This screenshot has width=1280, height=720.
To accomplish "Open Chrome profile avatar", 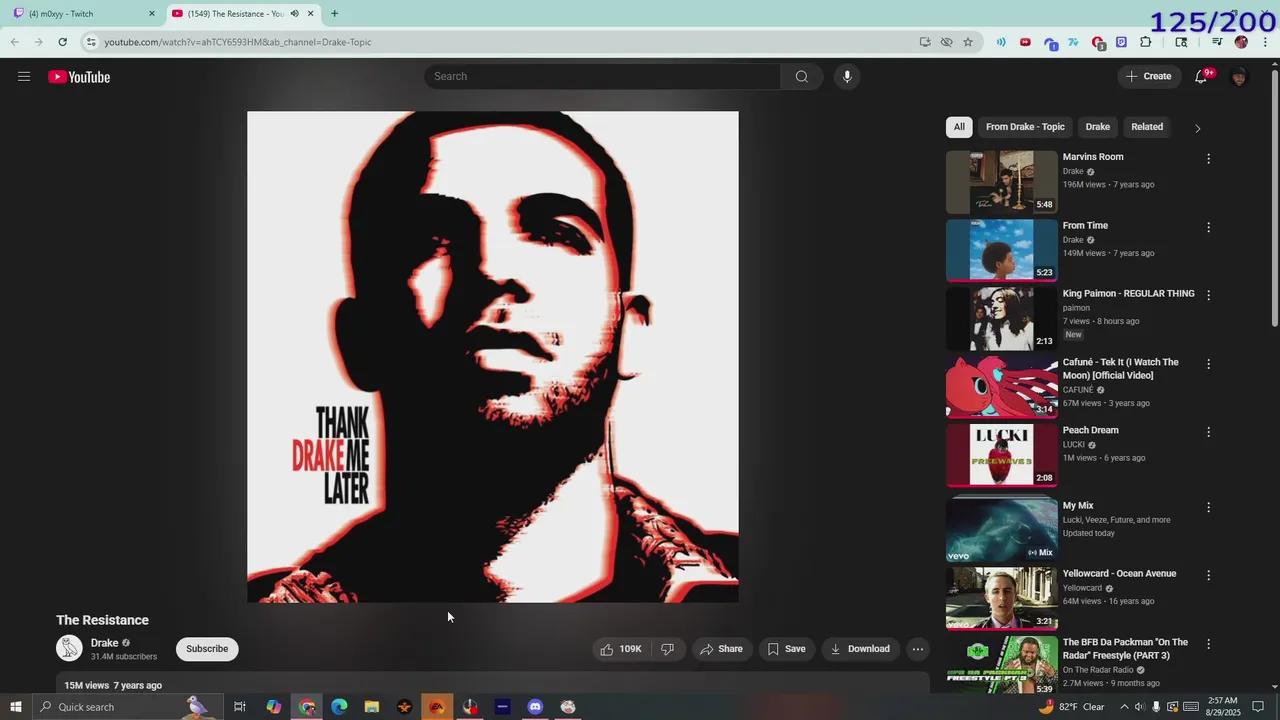I will coord(1241,42).
